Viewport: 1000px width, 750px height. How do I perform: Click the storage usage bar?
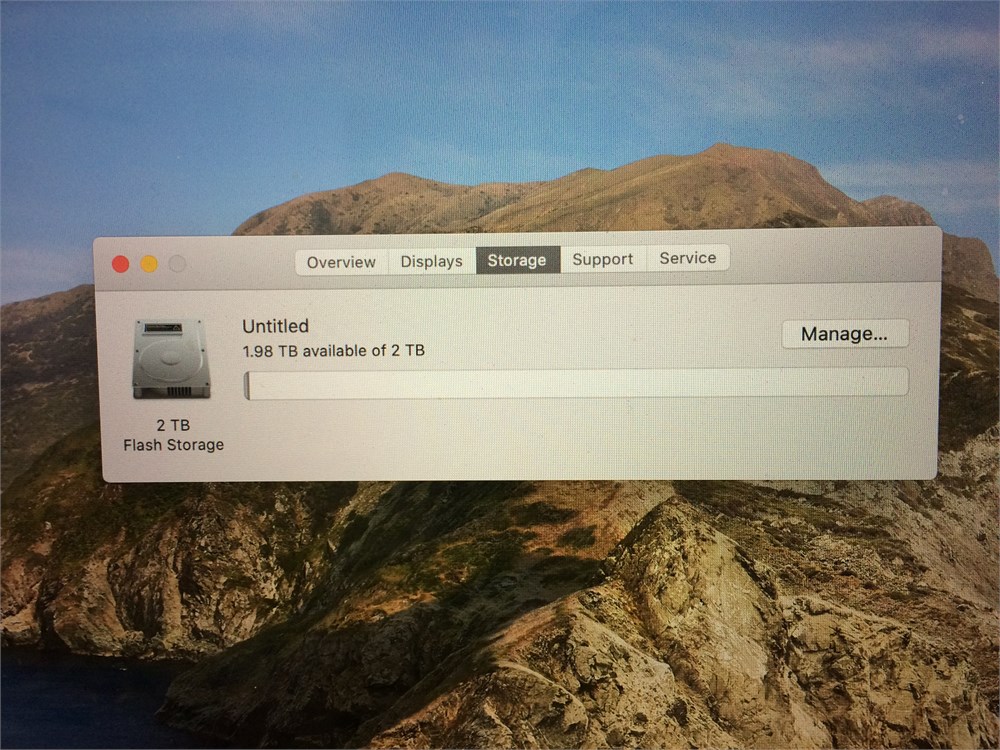(x=576, y=383)
